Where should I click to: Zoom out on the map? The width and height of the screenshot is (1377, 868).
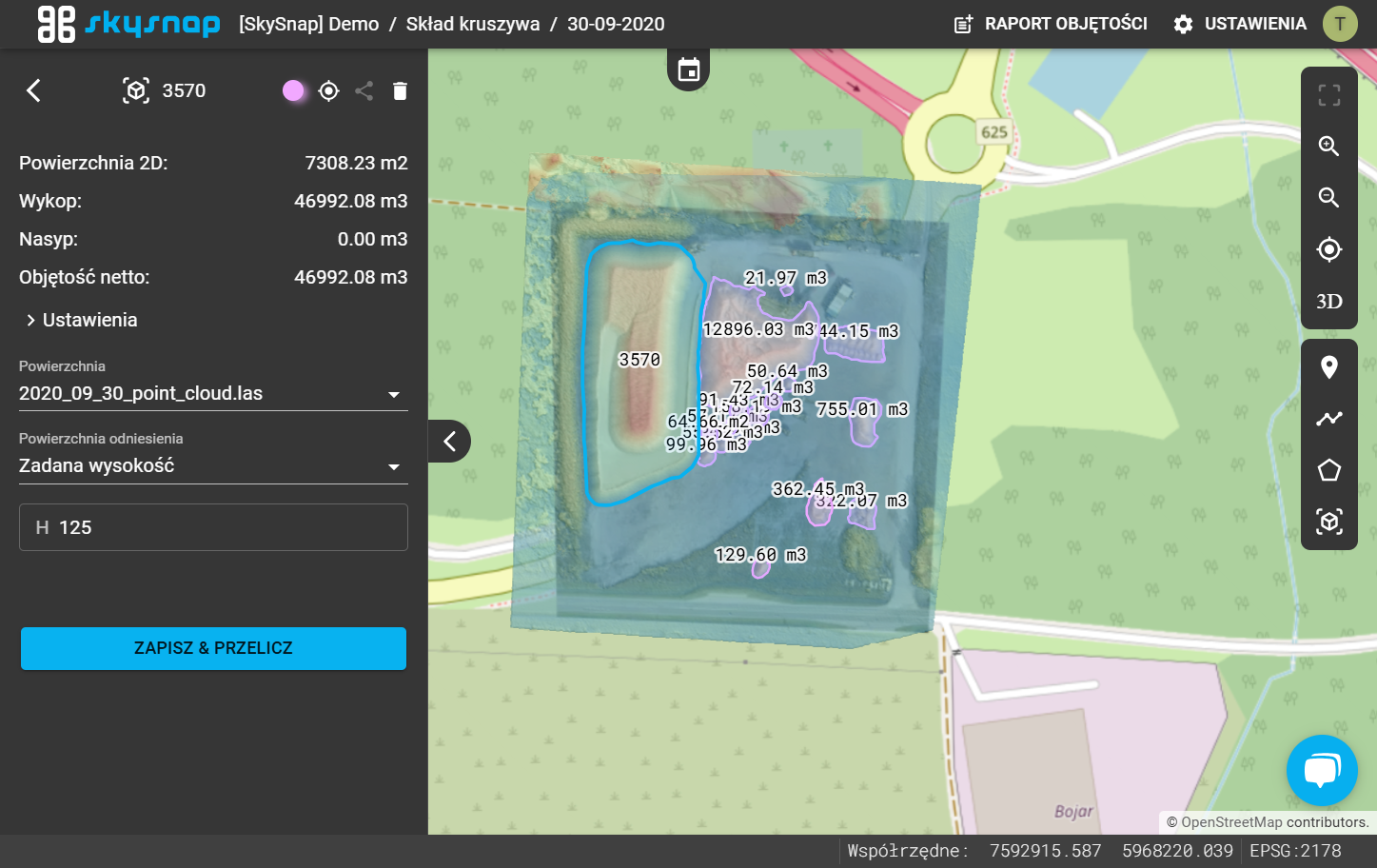point(1329,197)
